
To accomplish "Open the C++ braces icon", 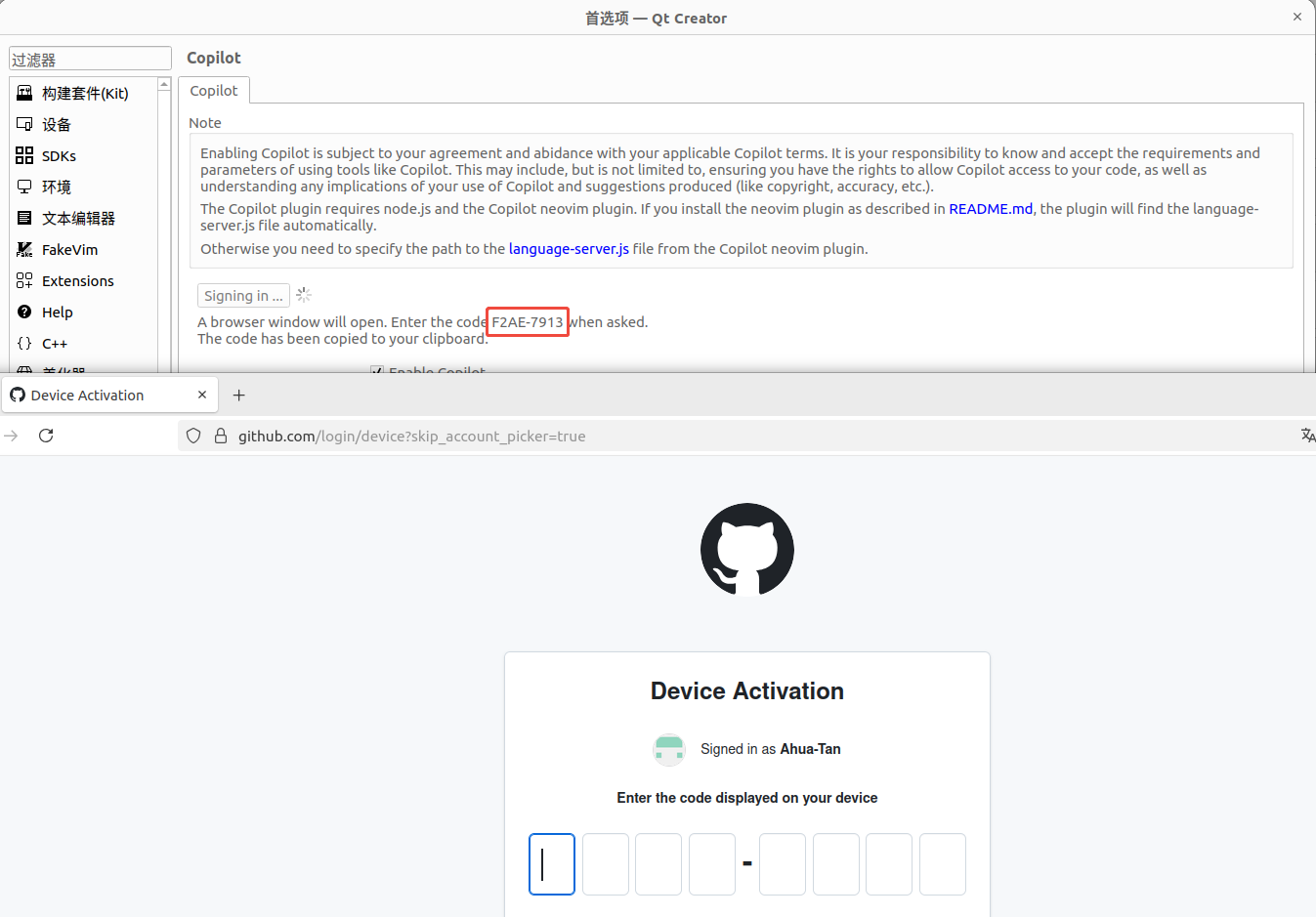I will [x=24, y=343].
